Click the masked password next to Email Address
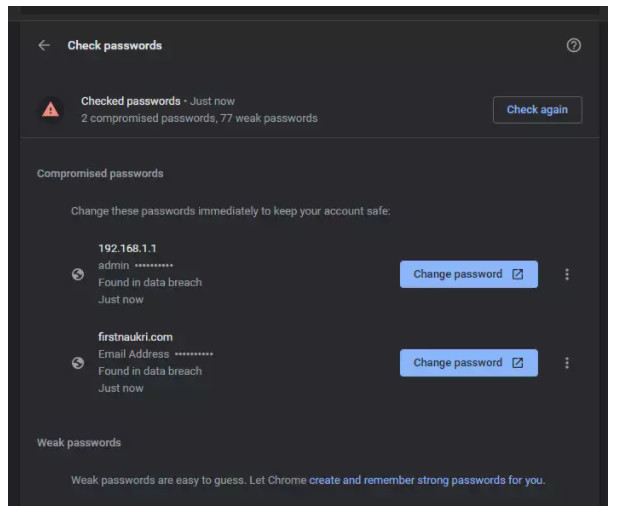Image resolution: width=625 pixels, height=519 pixels. (194, 355)
